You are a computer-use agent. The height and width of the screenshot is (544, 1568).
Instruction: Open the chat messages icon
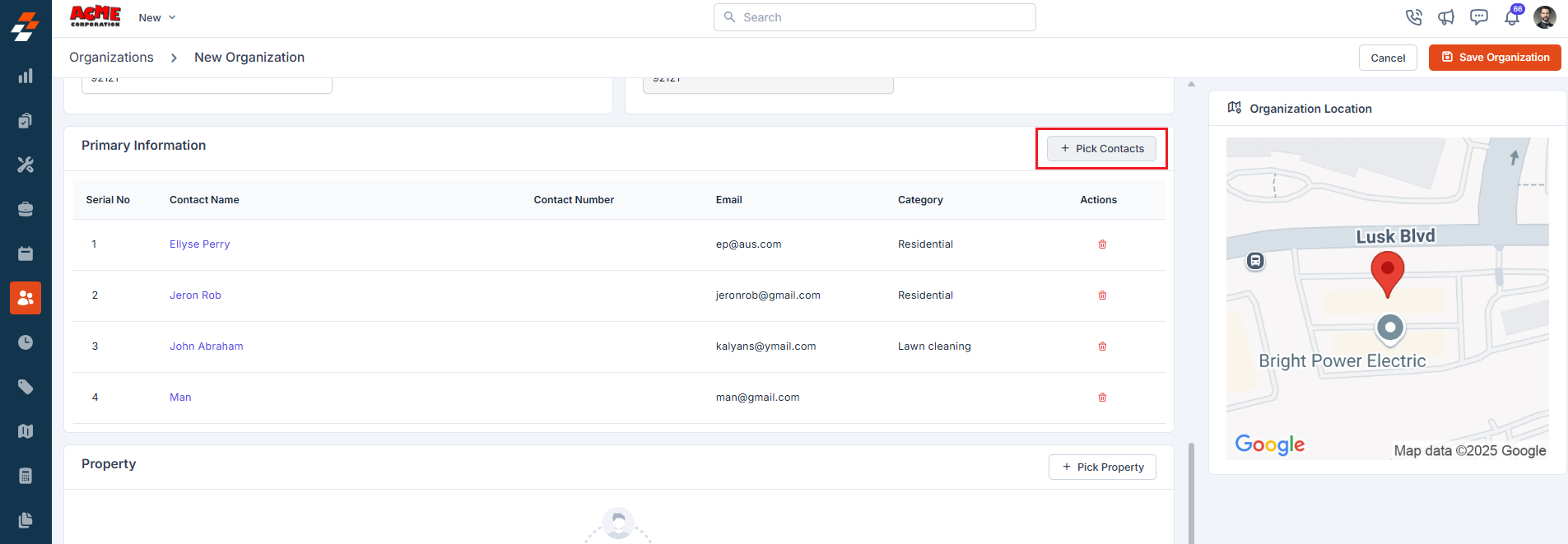click(1479, 17)
